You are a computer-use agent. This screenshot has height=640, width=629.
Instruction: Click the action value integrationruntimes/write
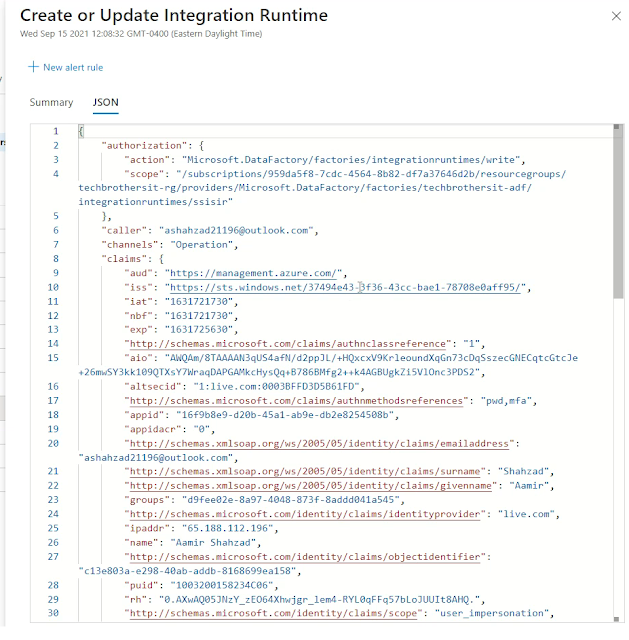coord(351,160)
